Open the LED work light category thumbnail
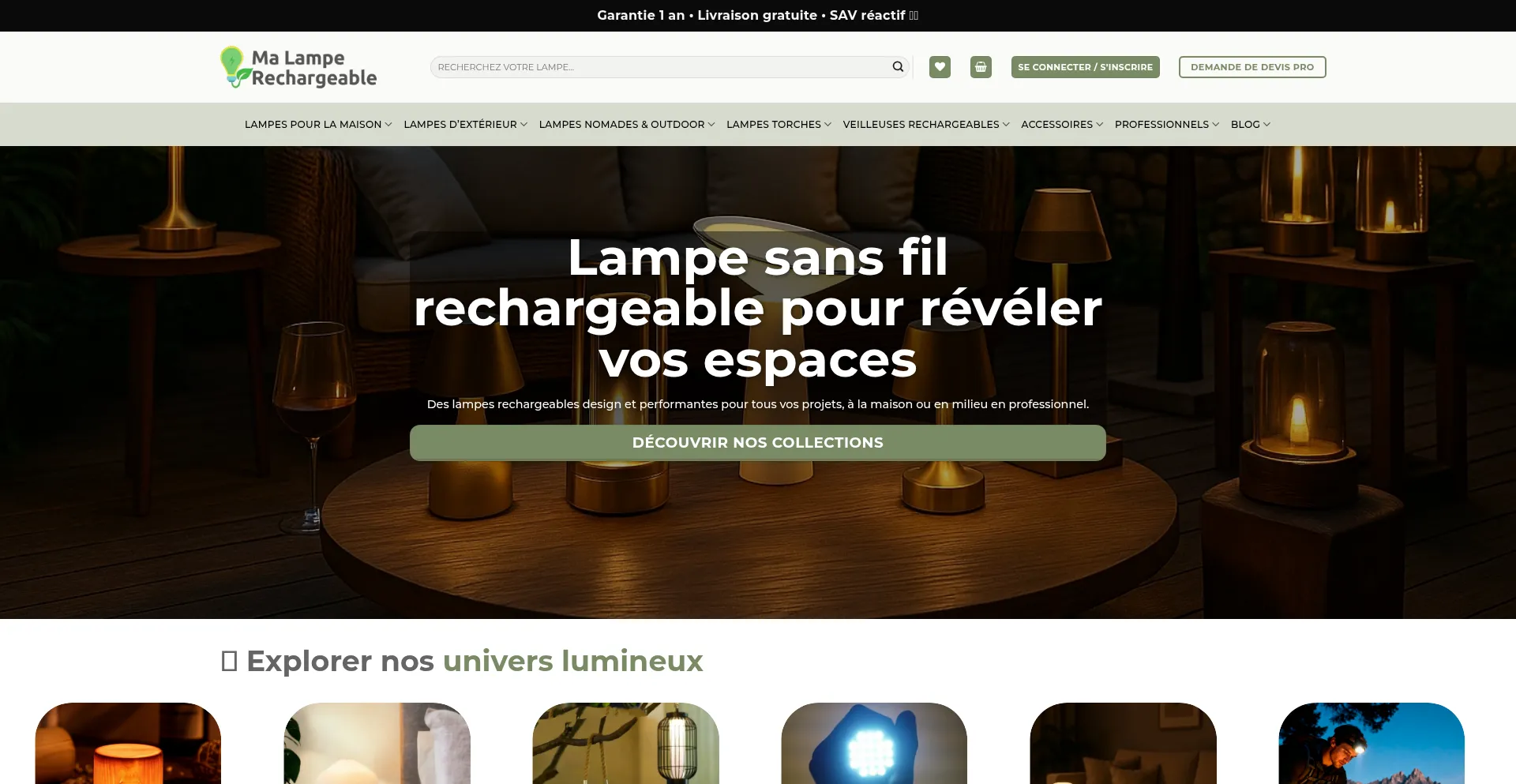The height and width of the screenshot is (784, 1516). click(874, 743)
